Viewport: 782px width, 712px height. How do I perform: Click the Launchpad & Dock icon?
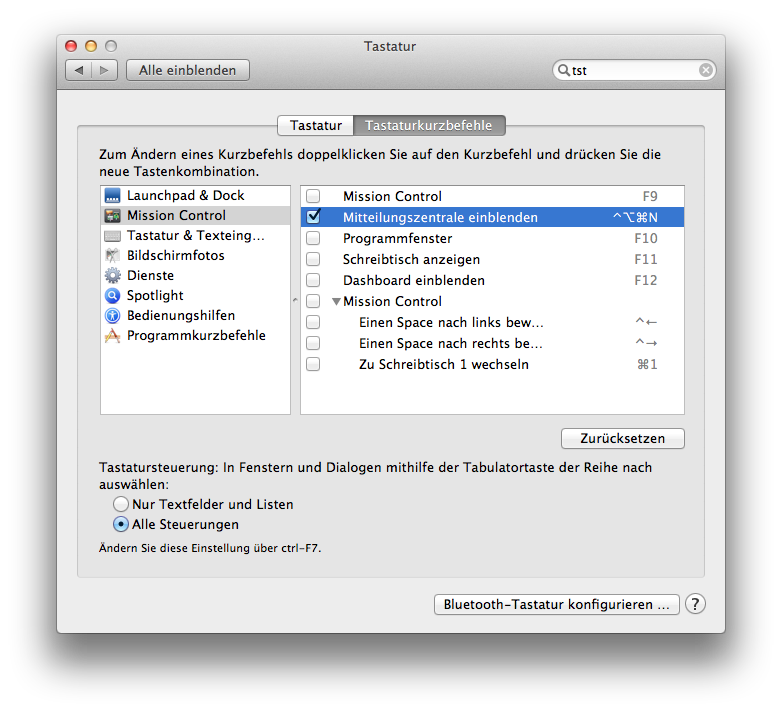pos(113,195)
